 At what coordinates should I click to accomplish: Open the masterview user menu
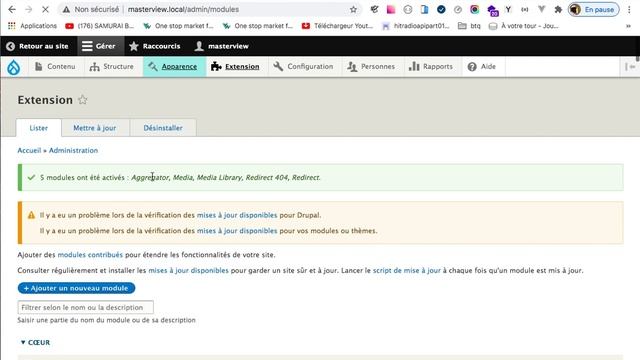point(222,46)
